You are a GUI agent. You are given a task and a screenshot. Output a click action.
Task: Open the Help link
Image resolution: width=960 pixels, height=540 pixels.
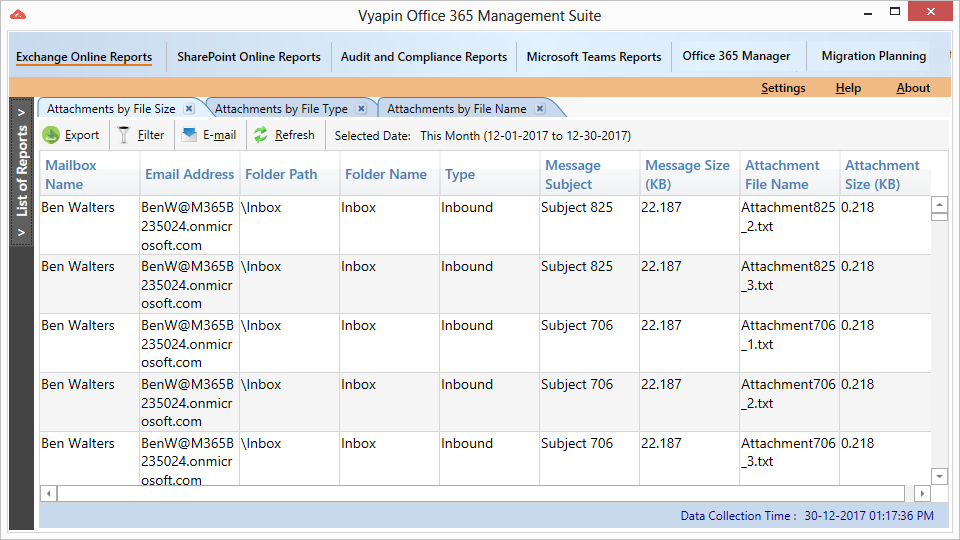click(848, 88)
